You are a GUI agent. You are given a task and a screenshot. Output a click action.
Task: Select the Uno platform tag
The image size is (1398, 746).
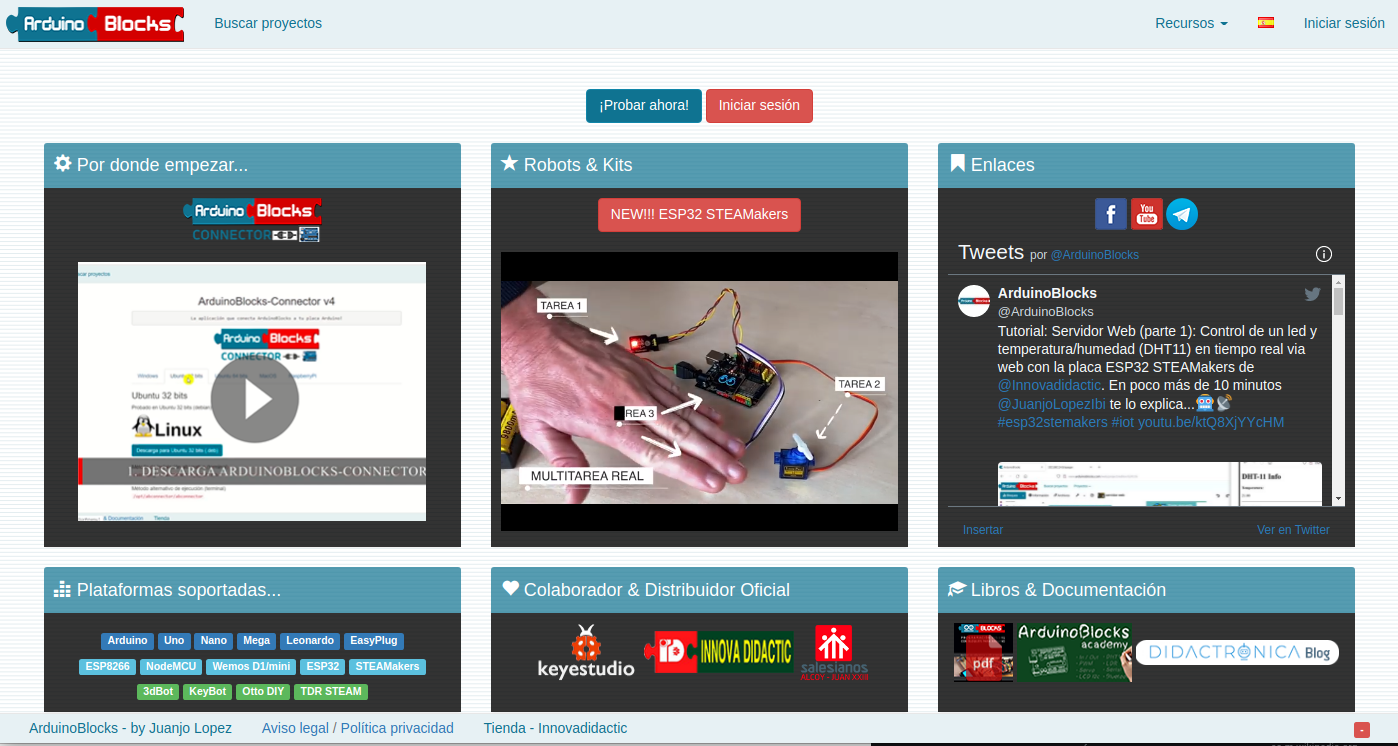[x=174, y=641]
